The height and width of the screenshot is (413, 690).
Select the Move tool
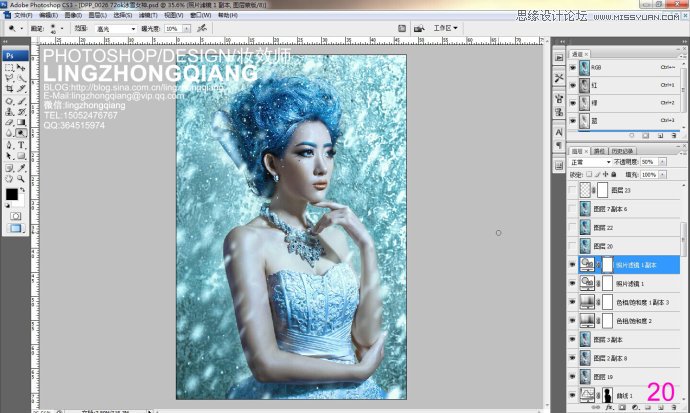[x=21, y=68]
